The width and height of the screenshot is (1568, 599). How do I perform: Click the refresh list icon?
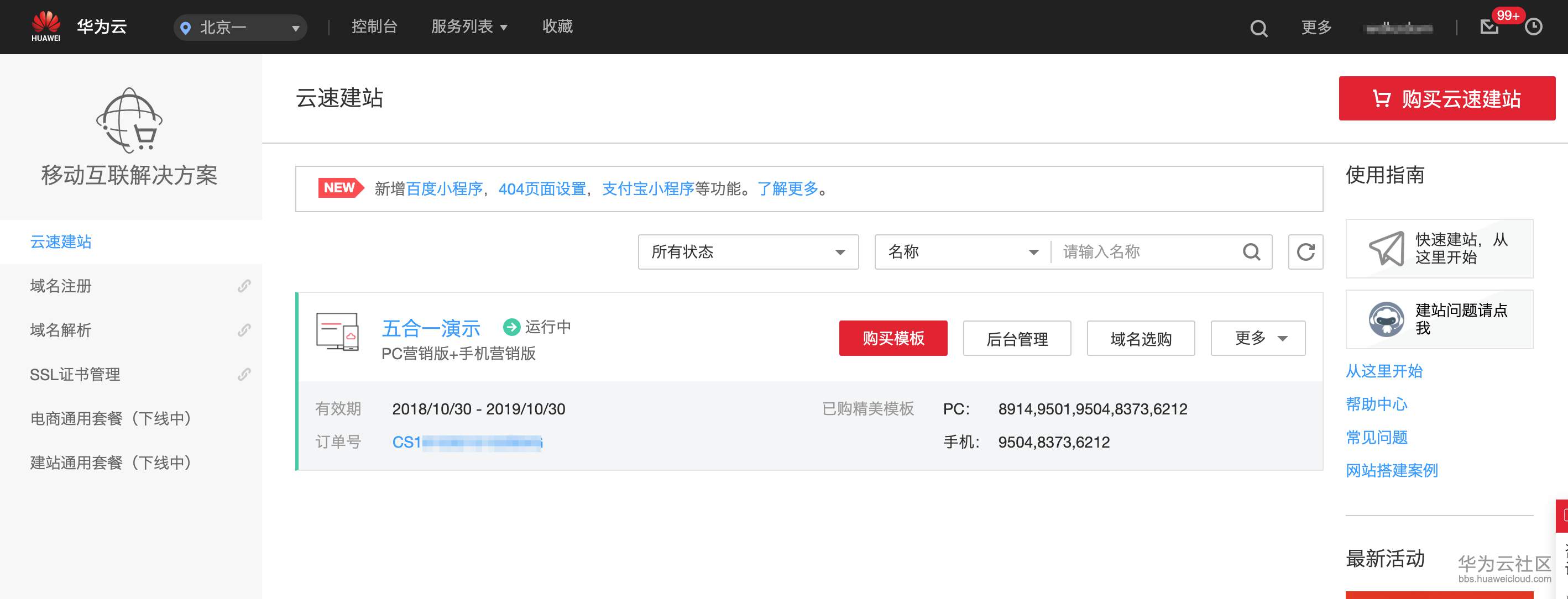(1305, 252)
